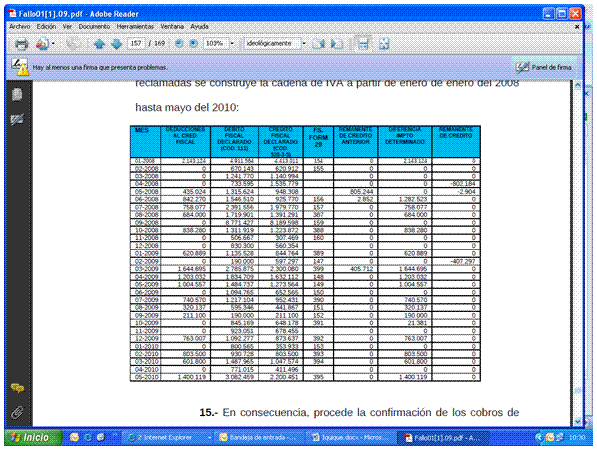The height and width of the screenshot is (449, 597).
Task: Go to next page with down arrow
Action: coord(117,44)
